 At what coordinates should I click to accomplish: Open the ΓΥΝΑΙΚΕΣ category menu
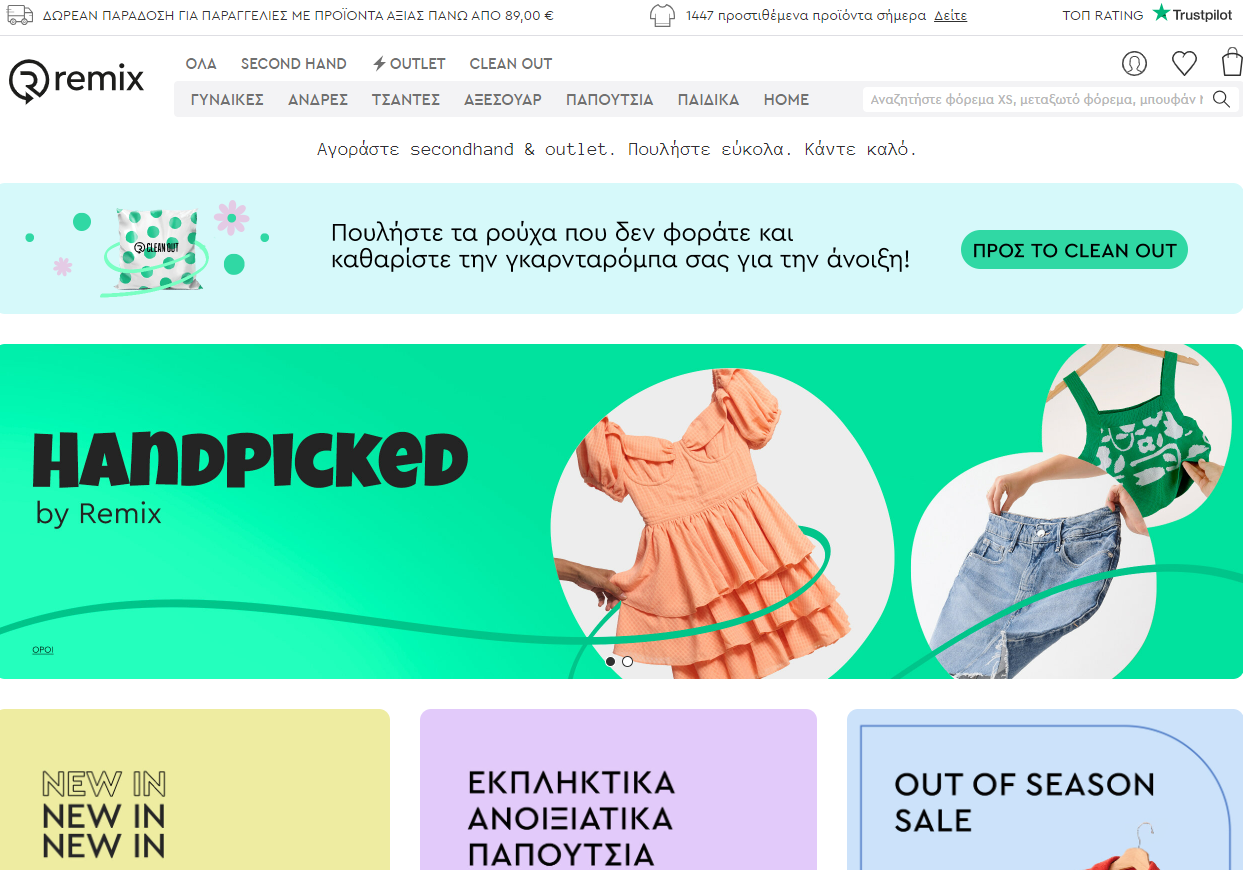tap(227, 100)
